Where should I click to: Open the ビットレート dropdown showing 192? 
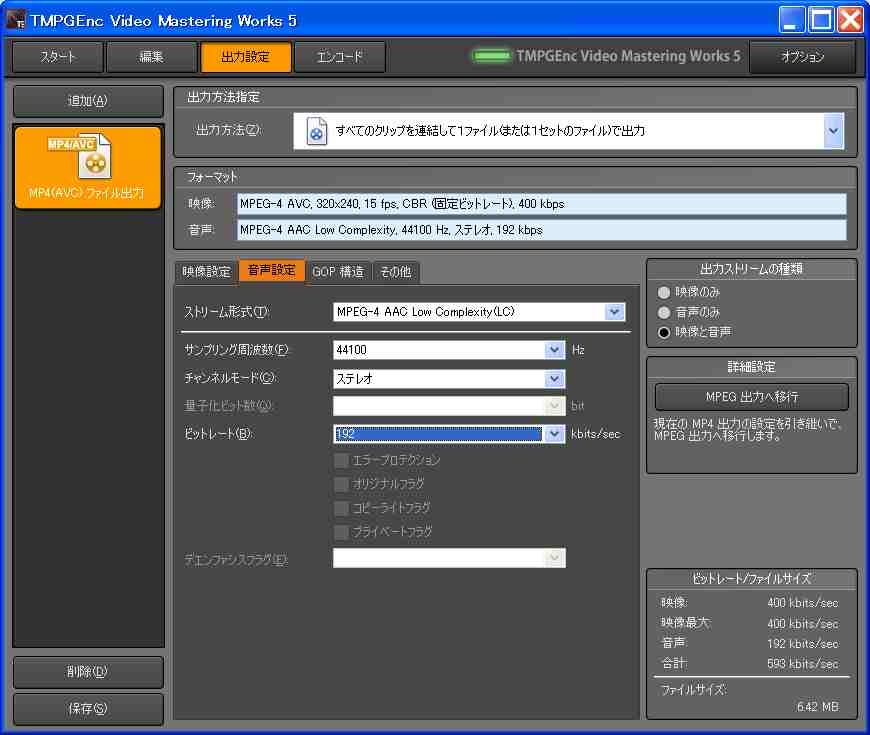[554, 434]
